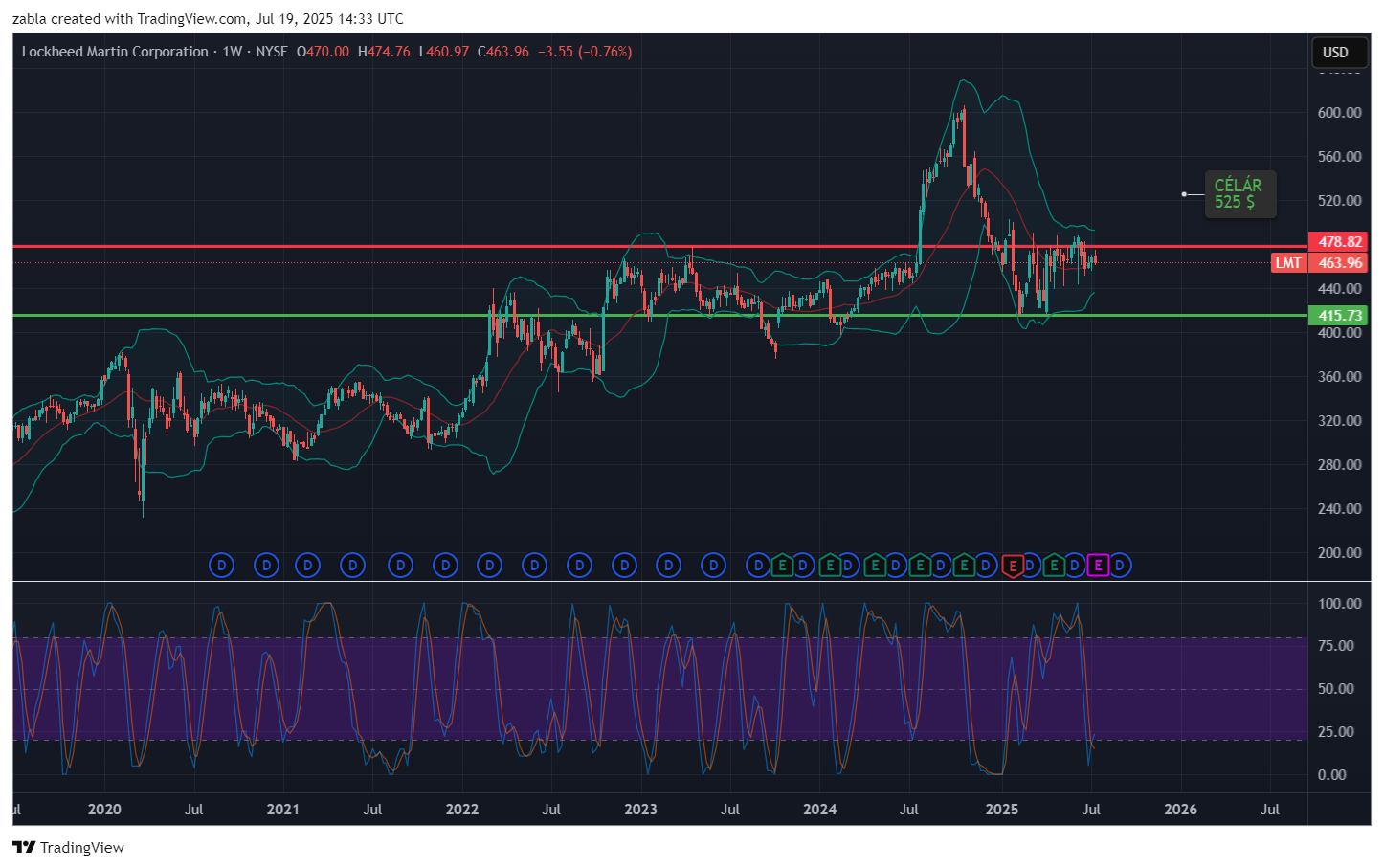
Task: Click the open value O470.00
Action: coord(323,52)
